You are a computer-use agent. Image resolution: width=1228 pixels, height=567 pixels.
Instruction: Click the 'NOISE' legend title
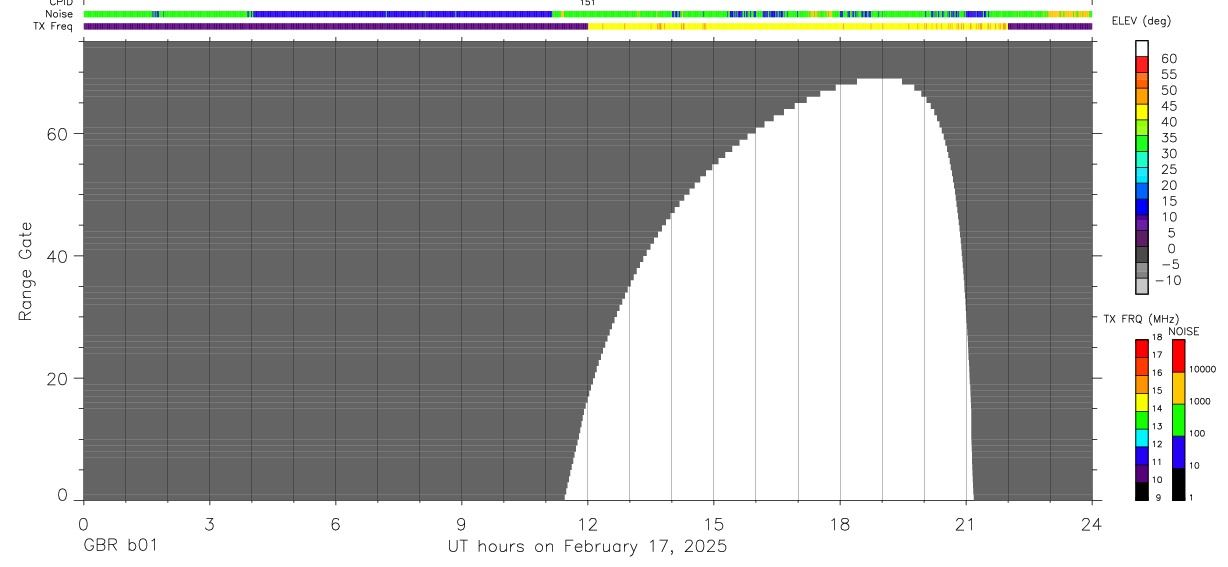tap(1183, 331)
